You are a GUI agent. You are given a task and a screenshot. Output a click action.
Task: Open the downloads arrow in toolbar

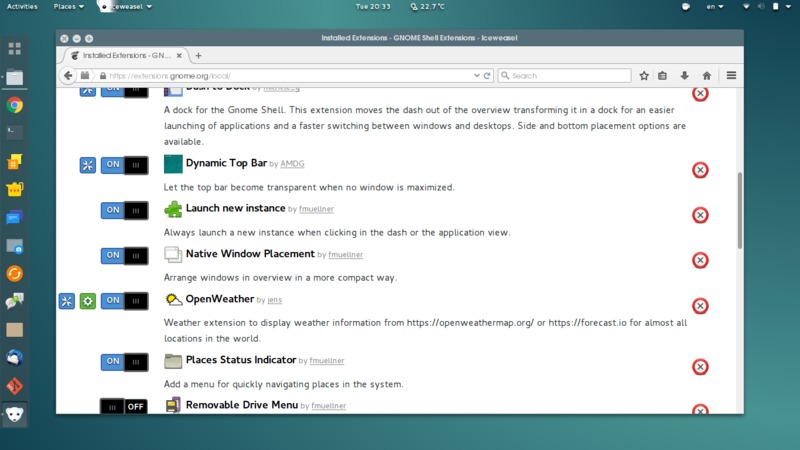pos(685,76)
